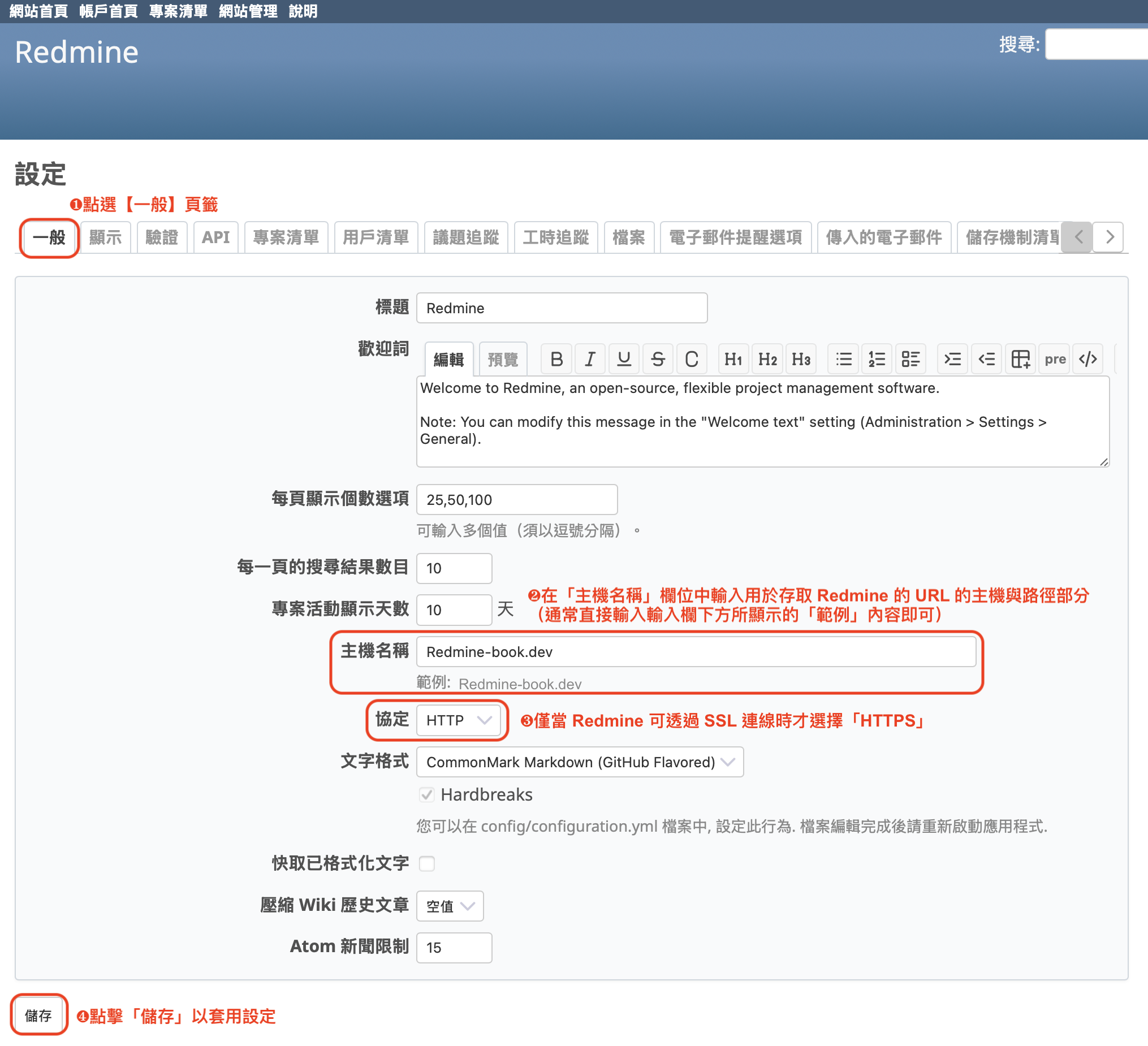1148x1046 pixels.
Task: Focus the 搜尋 search box
Action: (1097, 45)
